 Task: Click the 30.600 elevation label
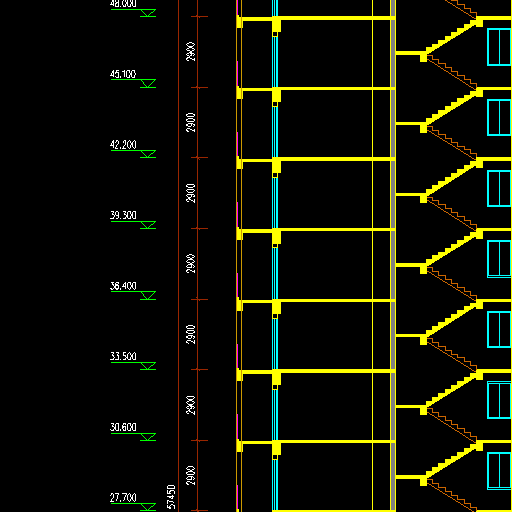click(x=123, y=427)
